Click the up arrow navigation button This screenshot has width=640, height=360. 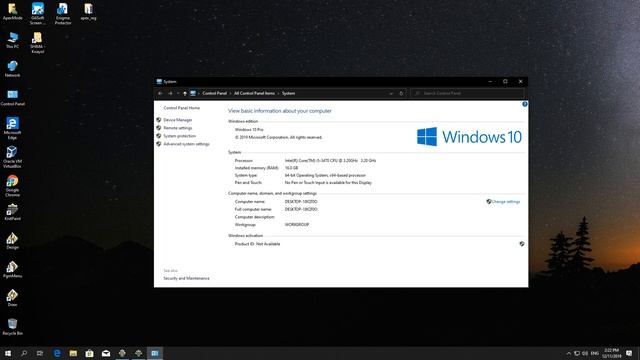click(185, 93)
